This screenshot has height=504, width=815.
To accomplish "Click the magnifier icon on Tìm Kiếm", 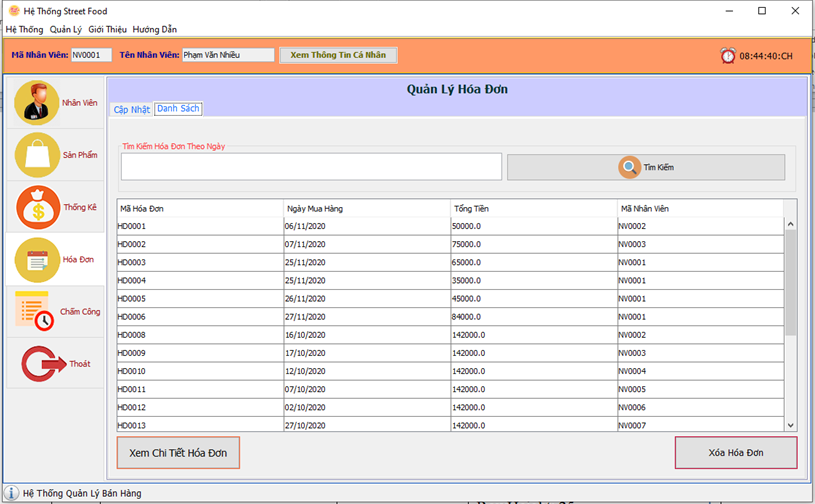I will click(629, 167).
